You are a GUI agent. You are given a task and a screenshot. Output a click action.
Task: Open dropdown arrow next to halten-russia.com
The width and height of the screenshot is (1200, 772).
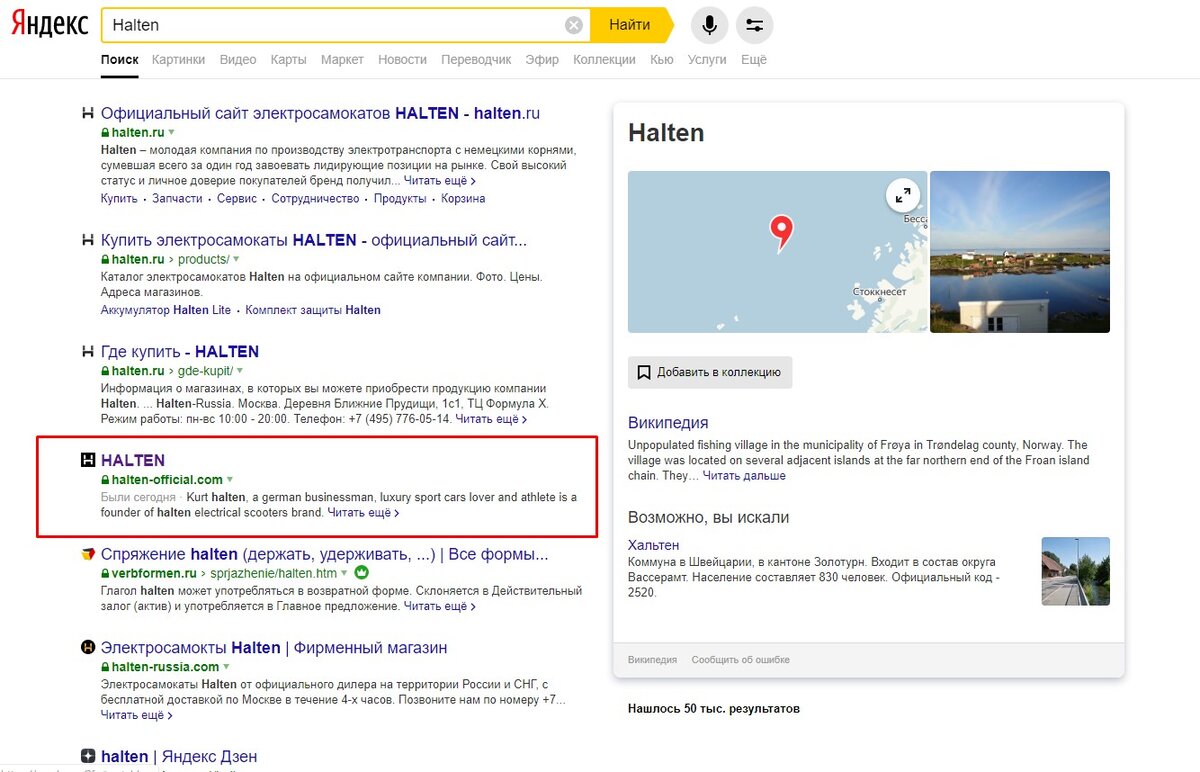(226, 667)
